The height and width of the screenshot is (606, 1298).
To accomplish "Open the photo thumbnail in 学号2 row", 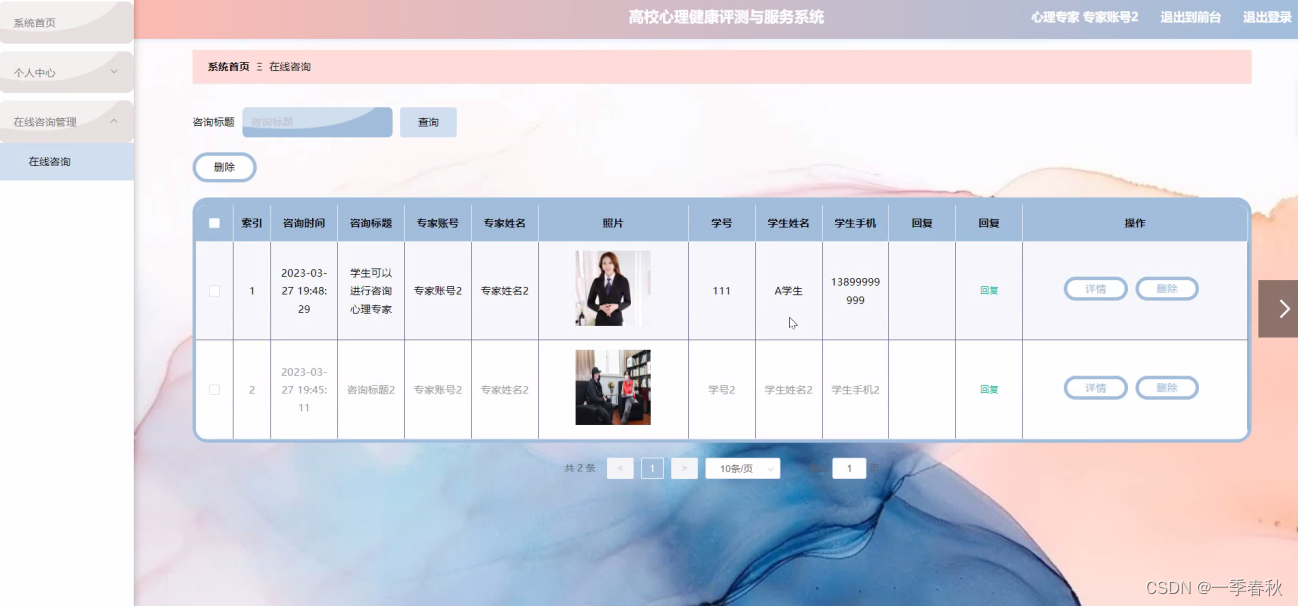I will 613,387.
